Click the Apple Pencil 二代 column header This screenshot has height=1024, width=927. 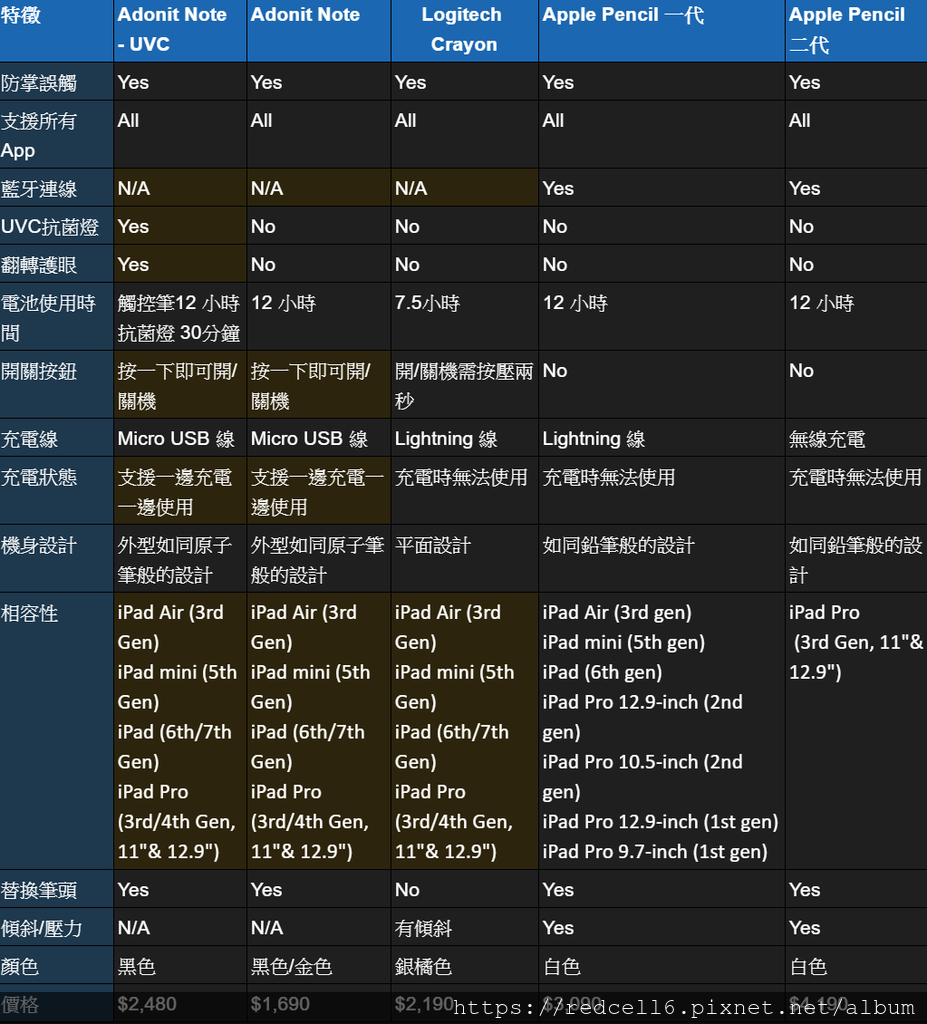(x=856, y=31)
